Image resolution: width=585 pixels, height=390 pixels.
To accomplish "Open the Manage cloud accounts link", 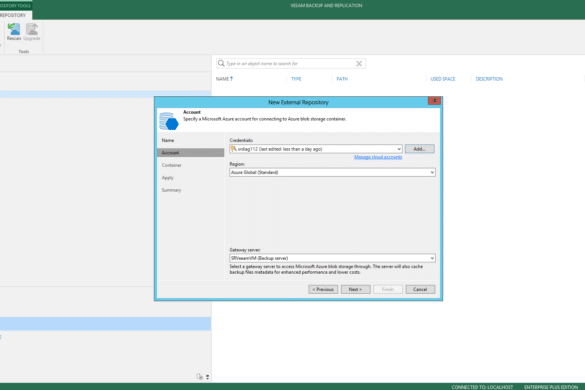I will [378, 157].
